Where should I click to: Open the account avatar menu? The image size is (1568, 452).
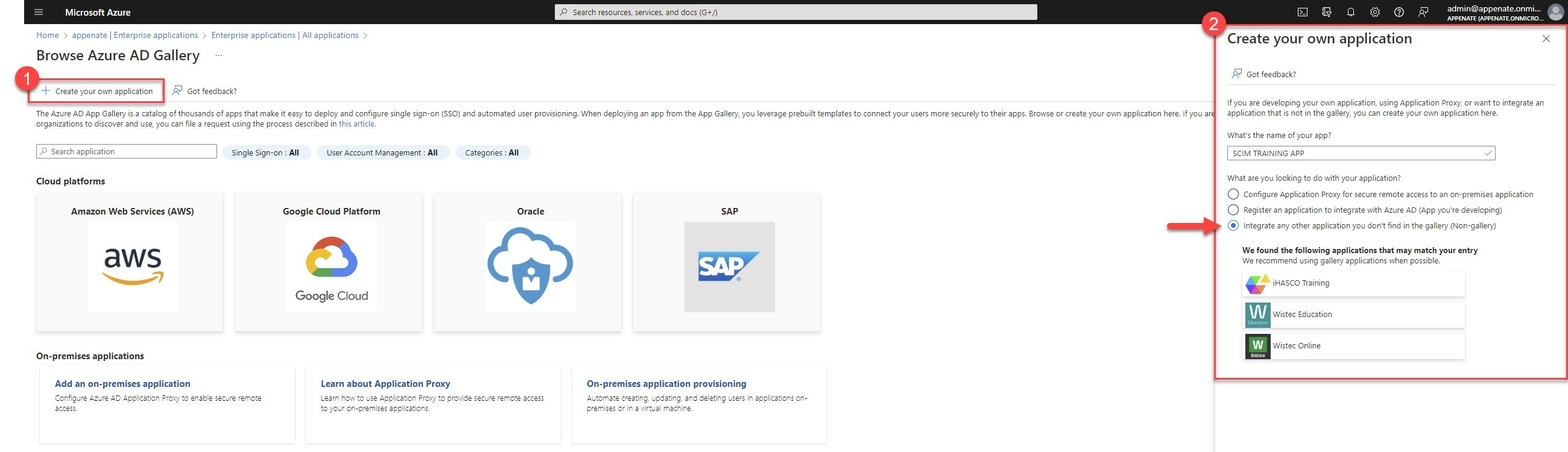pyautogui.click(x=1556, y=12)
